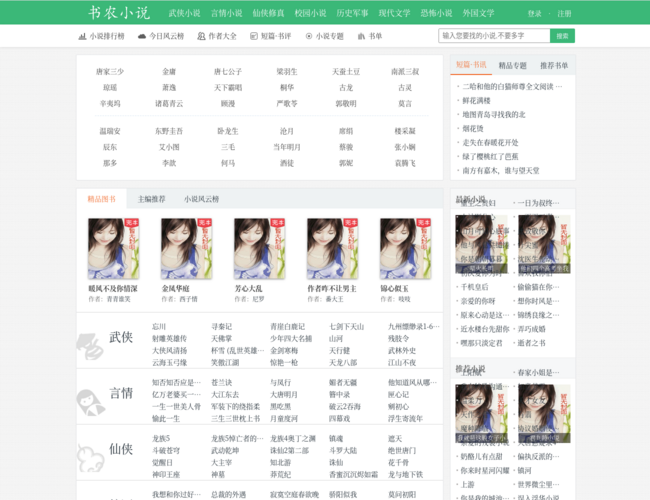Screen dimensions: 650x500
Task: Open article 鲜花满楼 in sidebar
Action: coord(476,100)
